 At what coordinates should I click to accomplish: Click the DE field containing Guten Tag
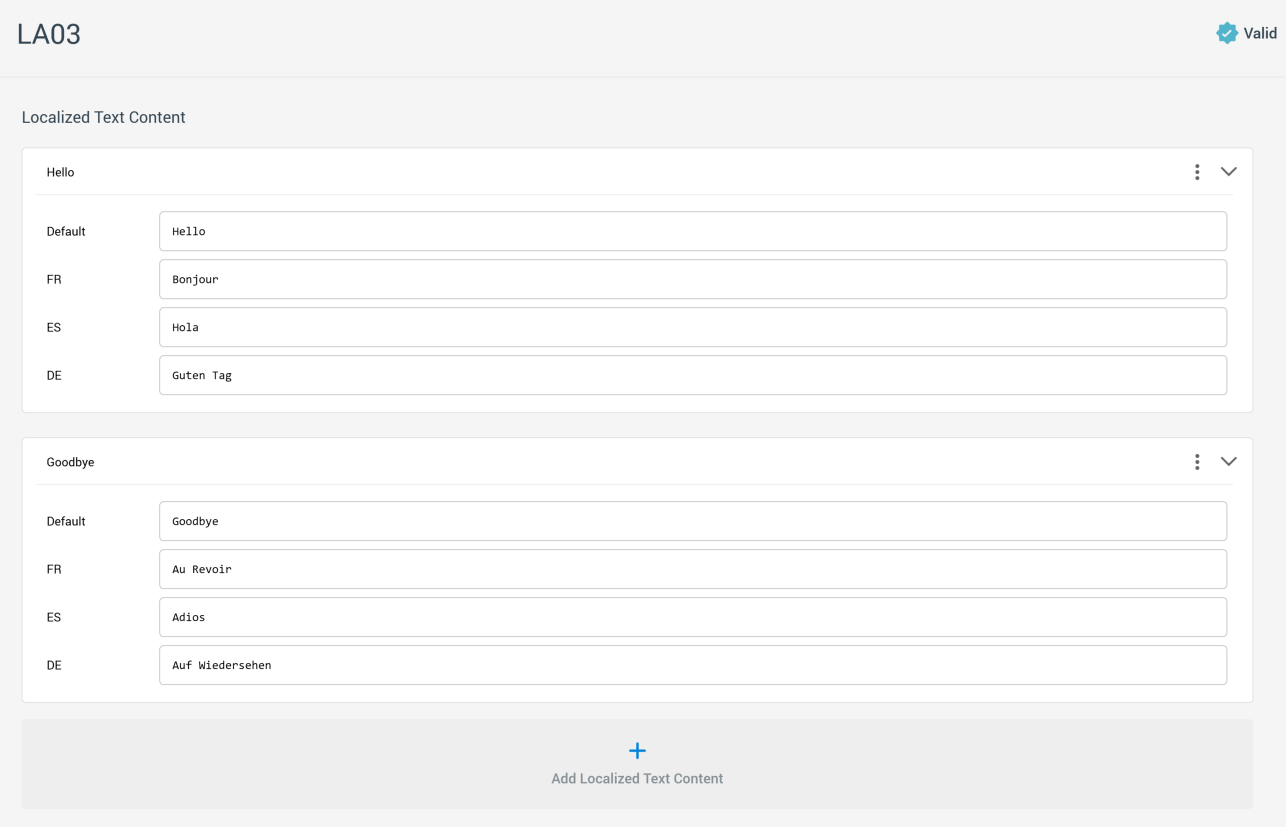(692, 375)
